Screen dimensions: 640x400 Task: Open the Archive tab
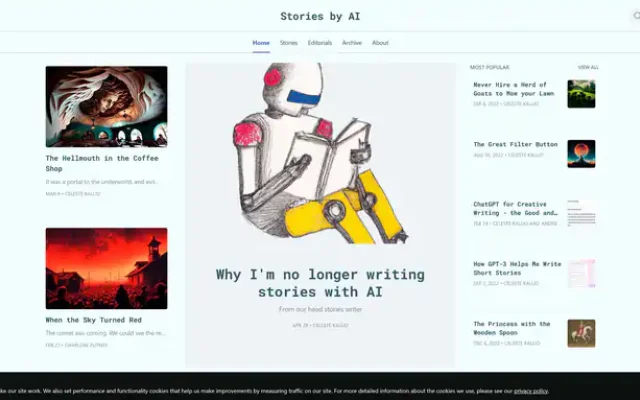352,42
